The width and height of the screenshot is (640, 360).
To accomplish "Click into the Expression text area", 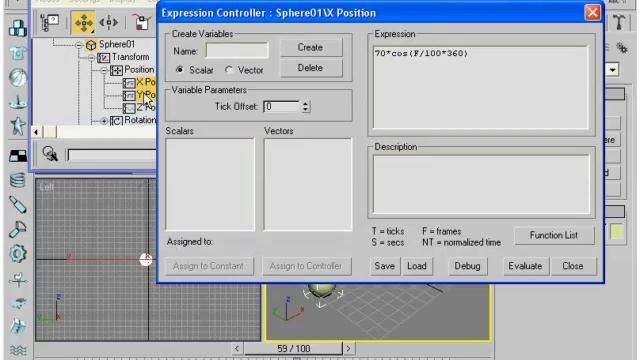I will (481, 87).
